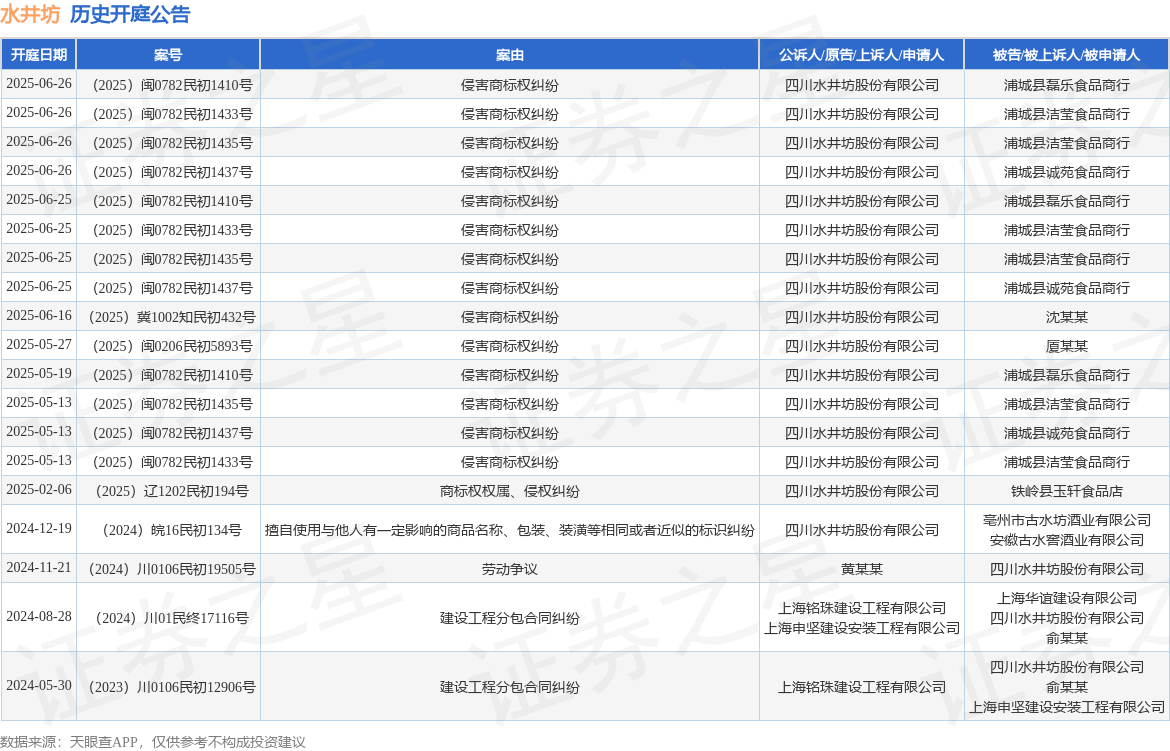The height and width of the screenshot is (751, 1170).
Task: Click plaintiff 黄某某
Action: pyautogui.click(x=862, y=569)
